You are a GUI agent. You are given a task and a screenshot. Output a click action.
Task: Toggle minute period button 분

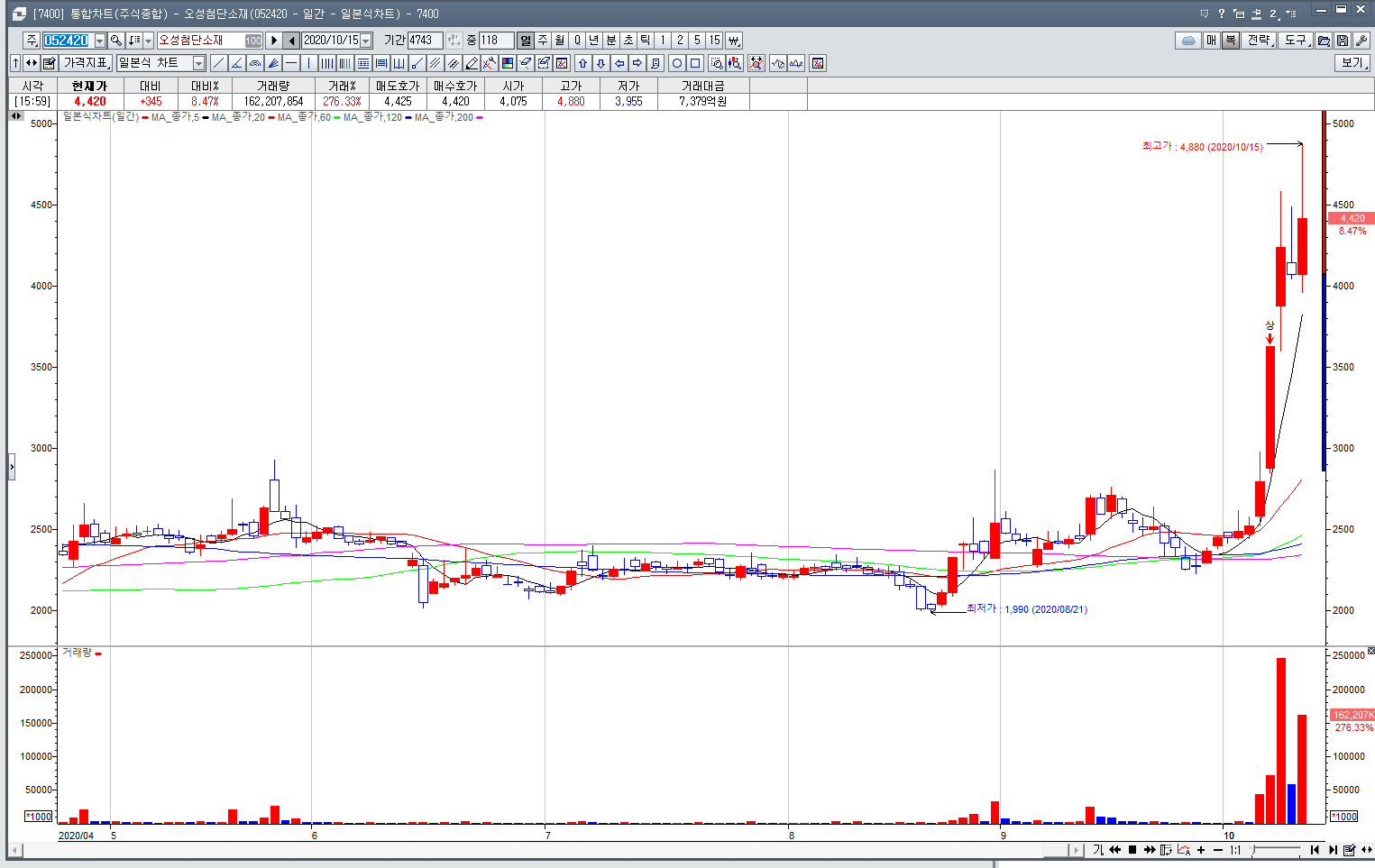tap(611, 41)
